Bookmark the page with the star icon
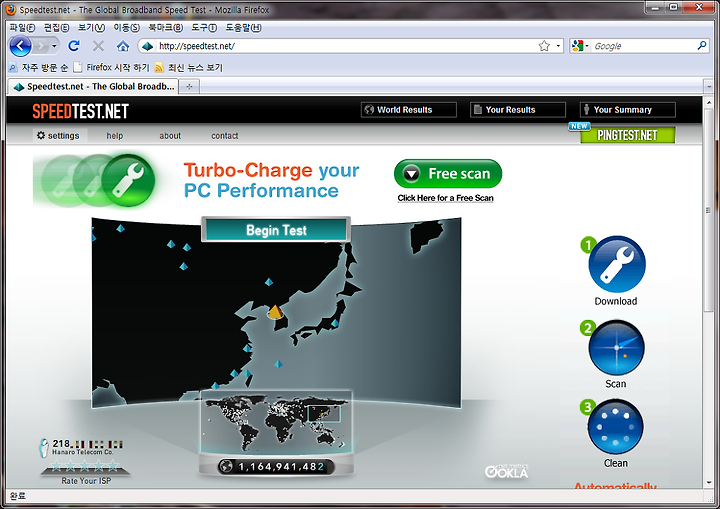 (544, 46)
